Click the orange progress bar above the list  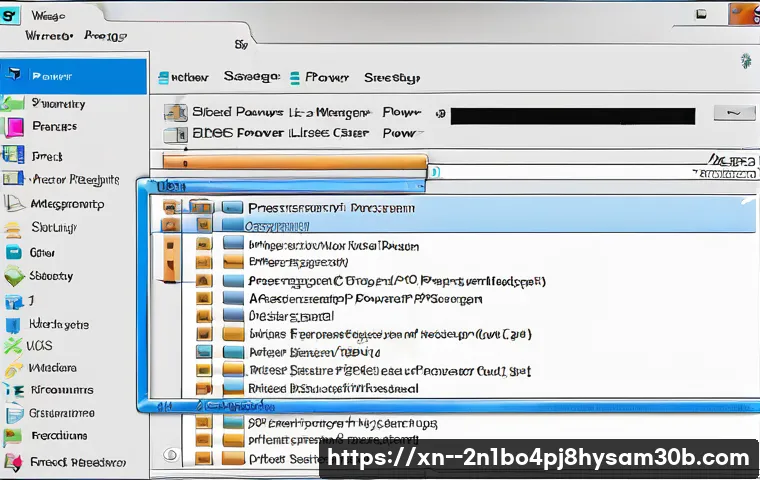(295, 161)
